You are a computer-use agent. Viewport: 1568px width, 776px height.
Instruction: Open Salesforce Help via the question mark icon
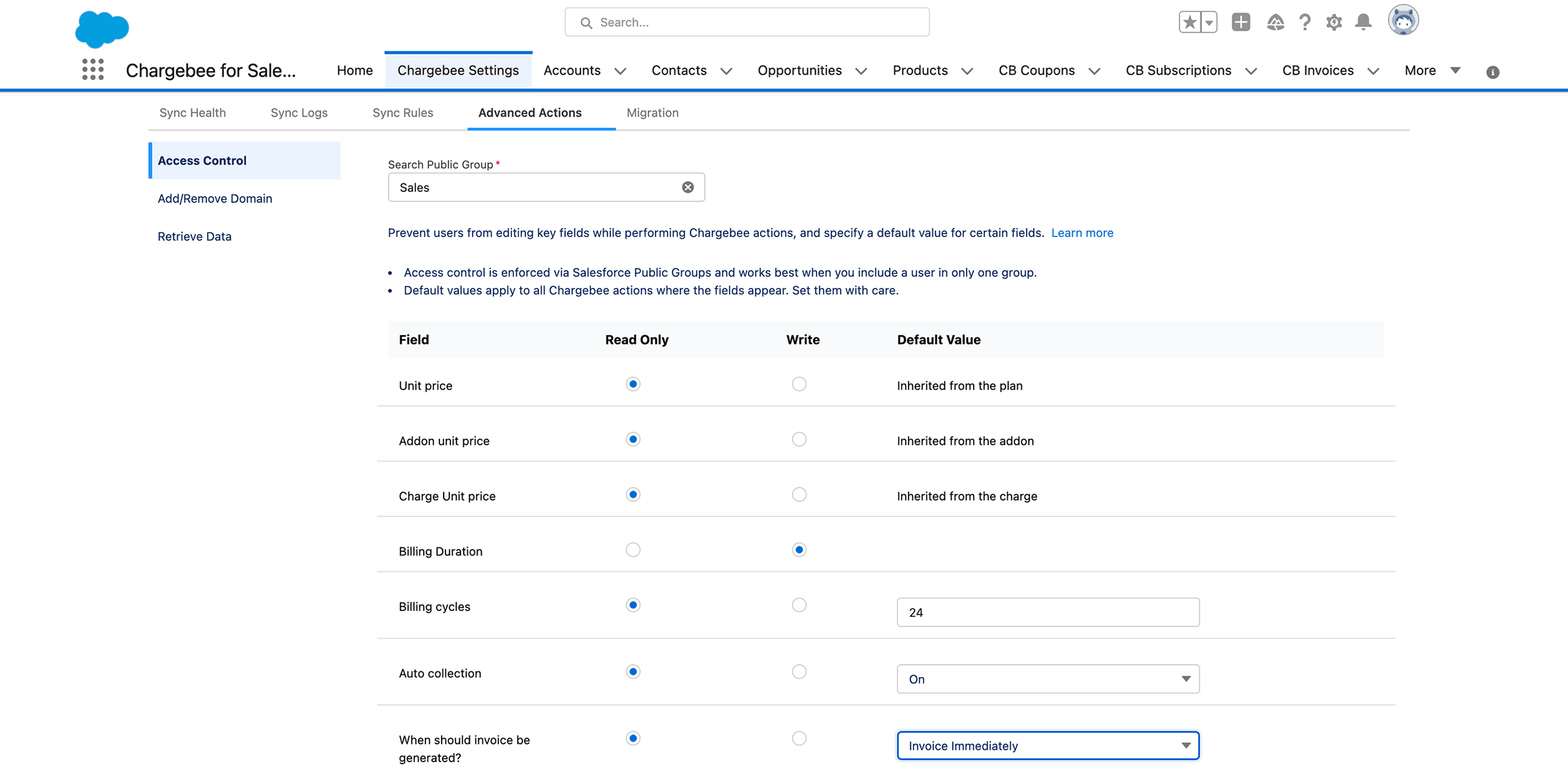tap(1305, 22)
